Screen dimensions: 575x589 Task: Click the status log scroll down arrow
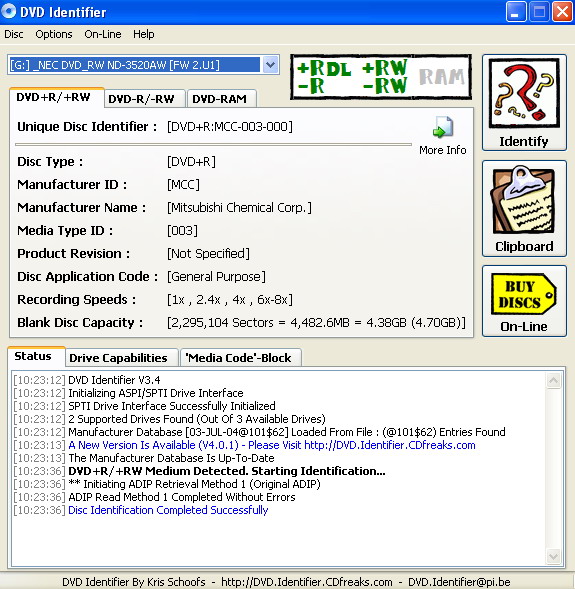pos(554,556)
